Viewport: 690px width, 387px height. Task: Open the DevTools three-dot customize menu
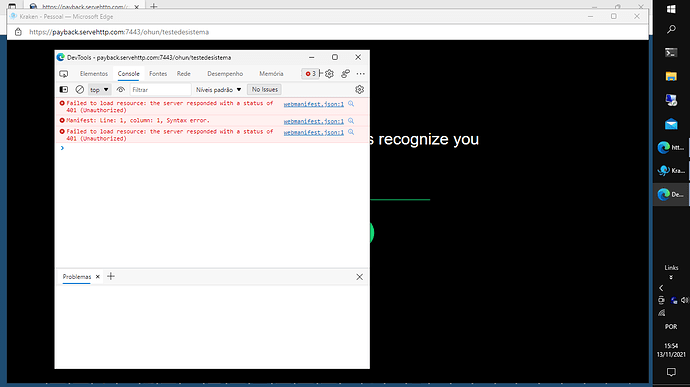(360, 74)
